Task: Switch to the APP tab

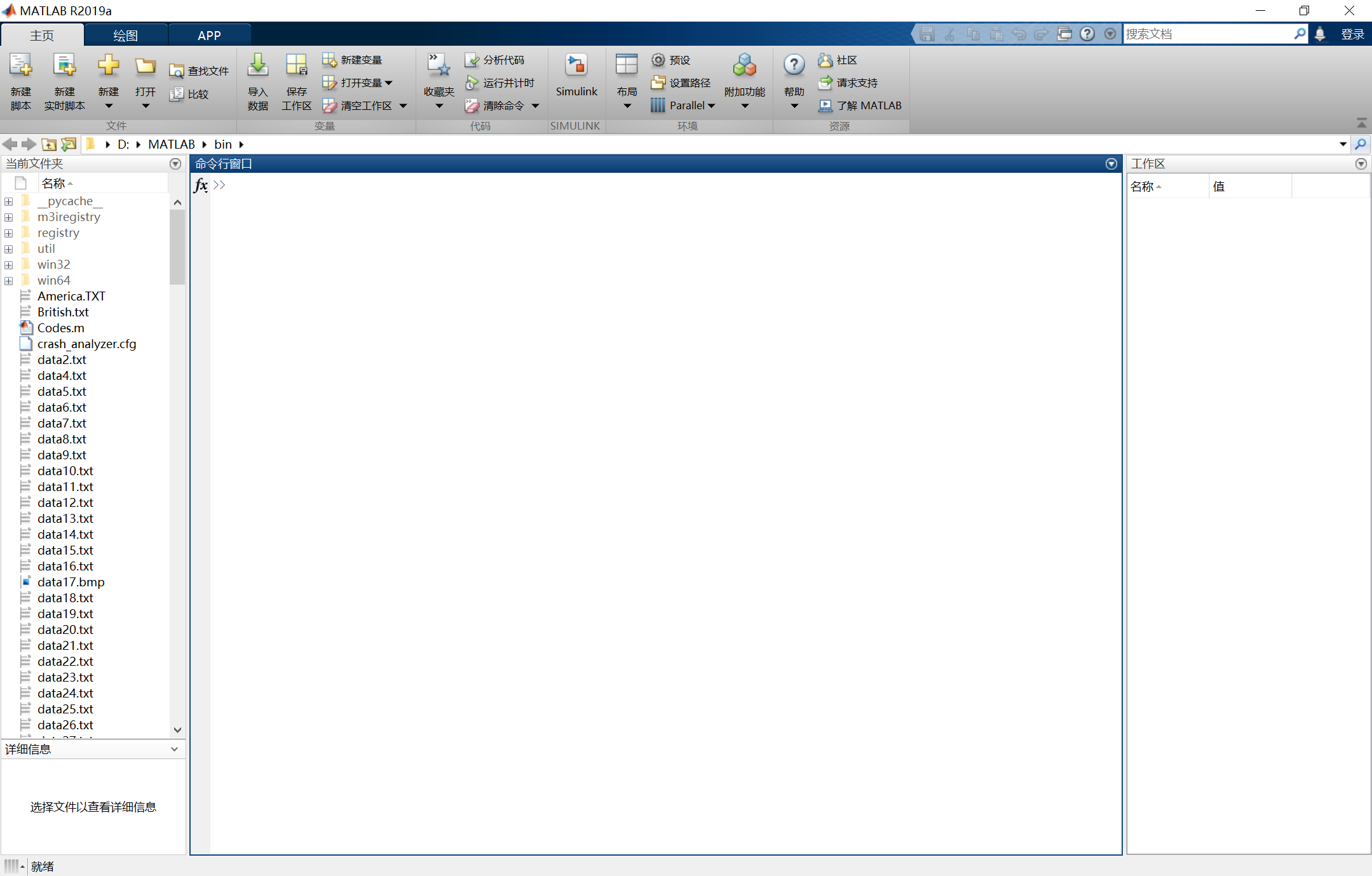Action: click(209, 36)
